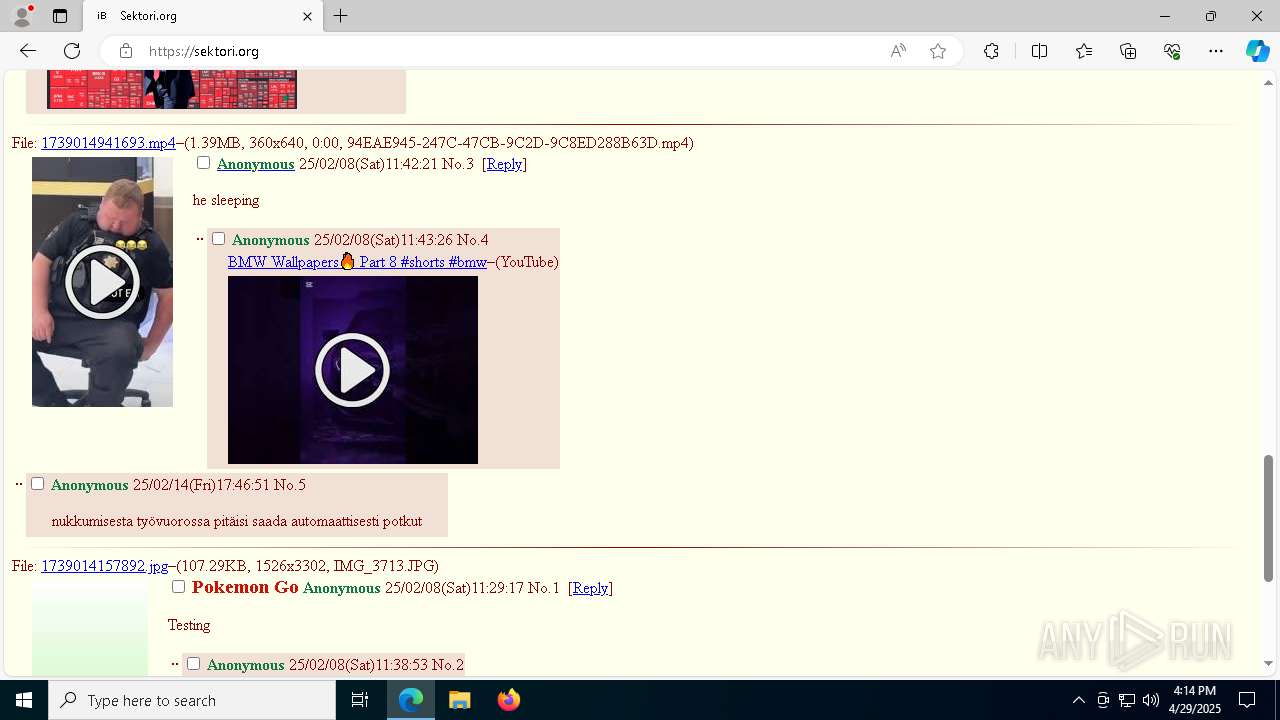Show hidden tray icons chevron
Screen dimensions: 1280x720
click(1078, 700)
